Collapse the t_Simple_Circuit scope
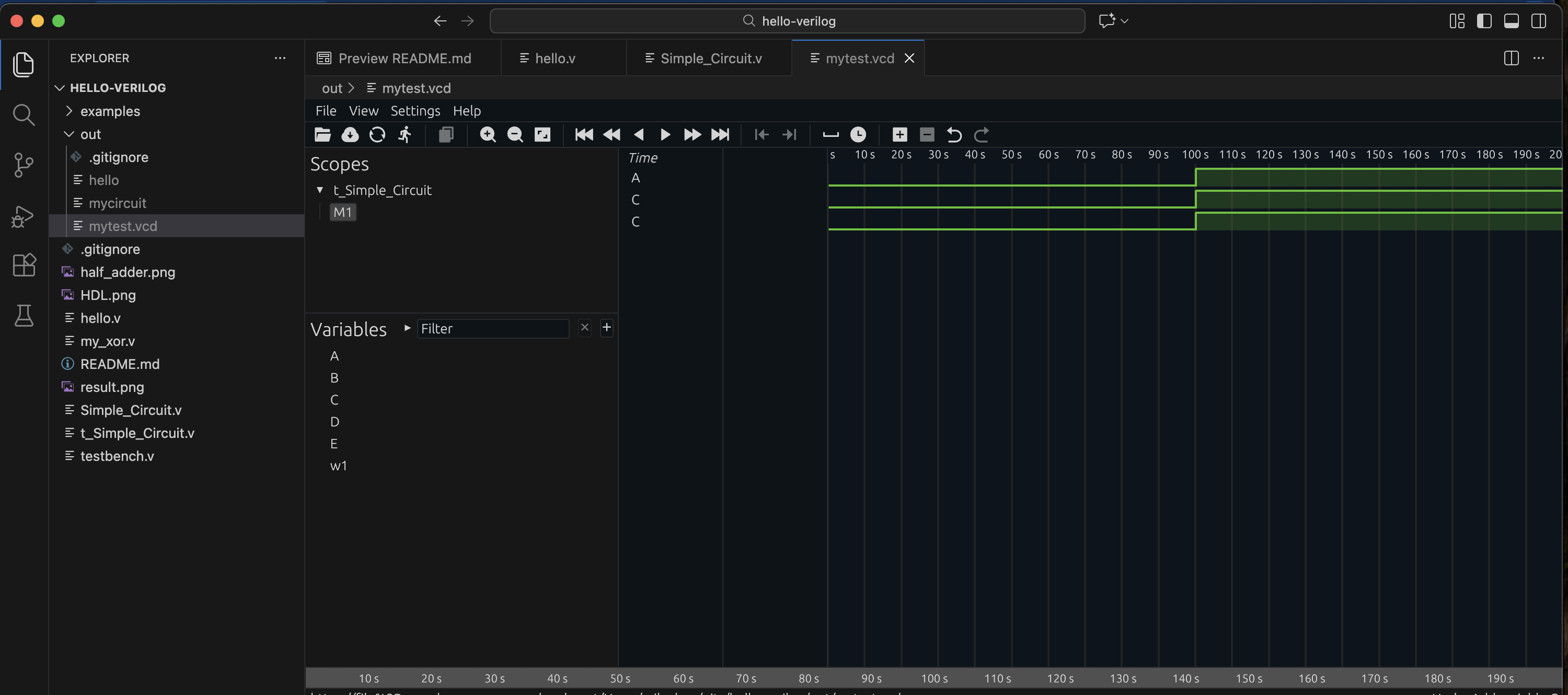 click(320, 191)
